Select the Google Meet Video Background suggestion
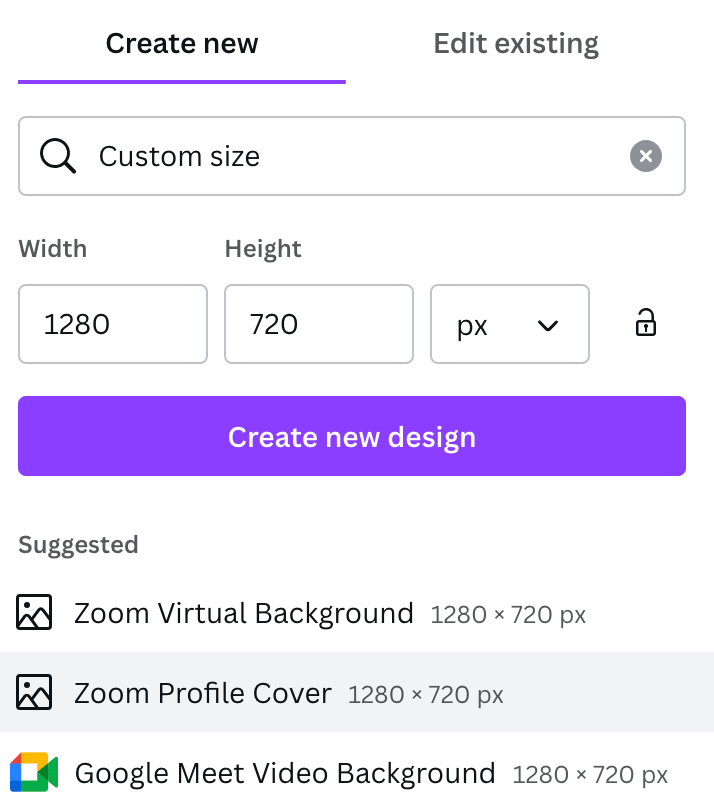The height and width of the screenshot is (808, 714). (x=284, y=773)
